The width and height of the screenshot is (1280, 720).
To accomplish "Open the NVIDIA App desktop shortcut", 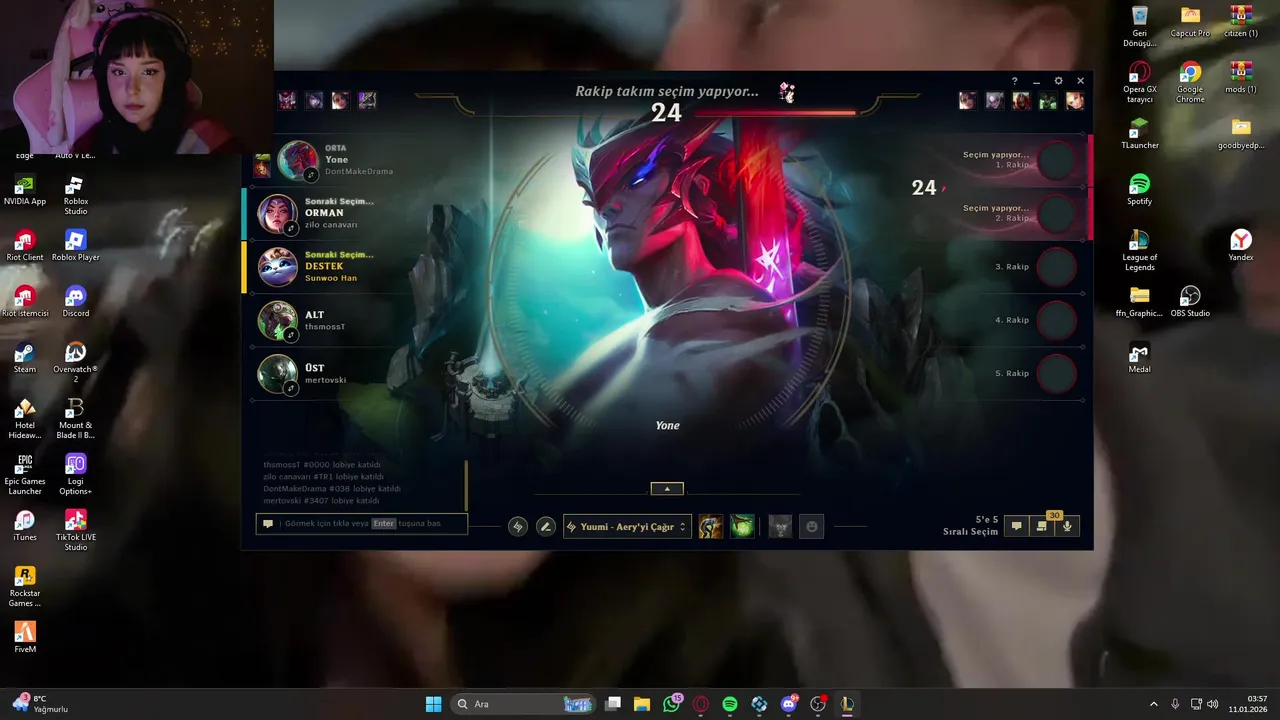I will tap(25, 190).
